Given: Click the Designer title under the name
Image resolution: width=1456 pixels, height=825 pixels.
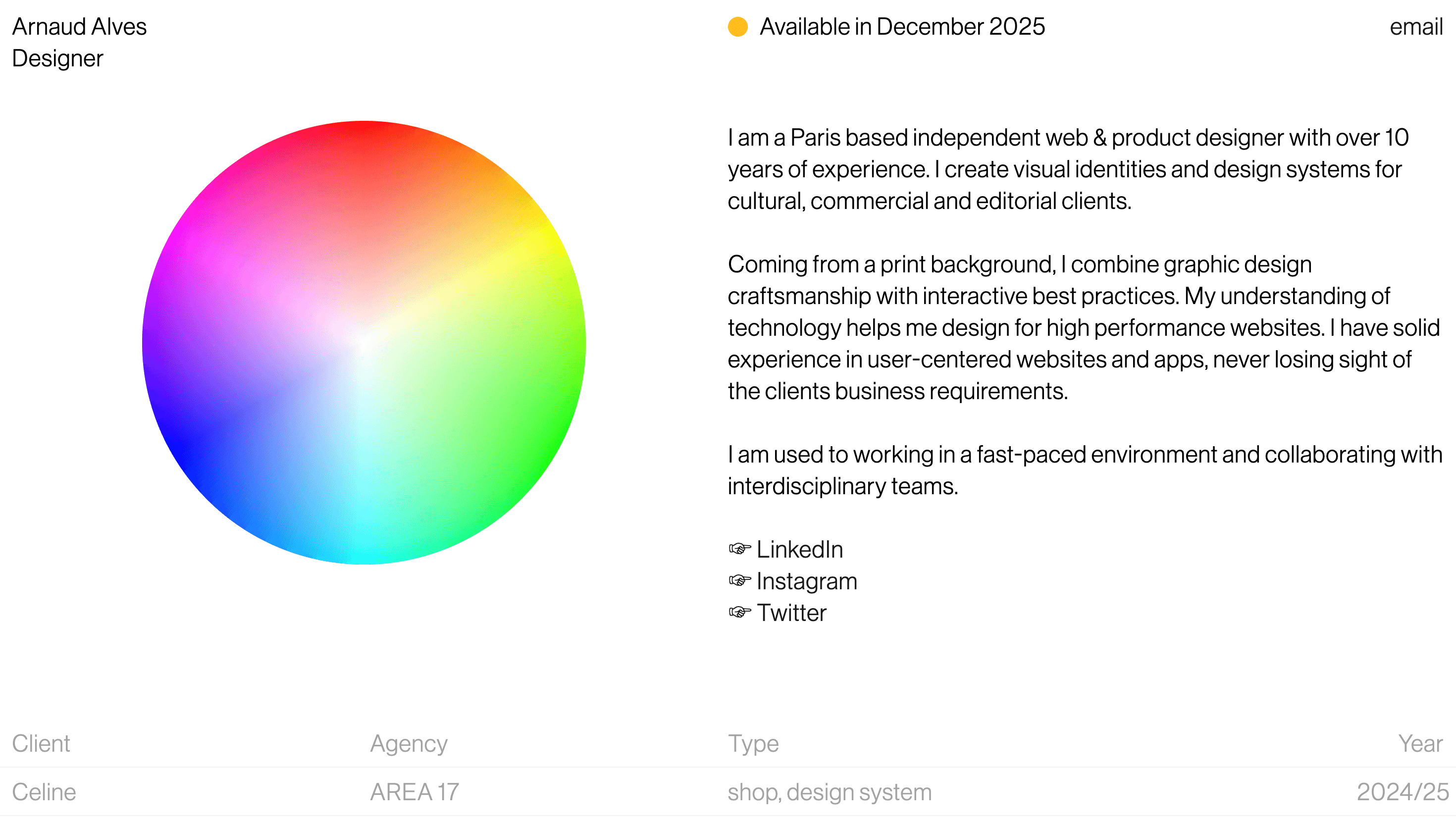Looking at the screenshot, I should tap(57, 58).
